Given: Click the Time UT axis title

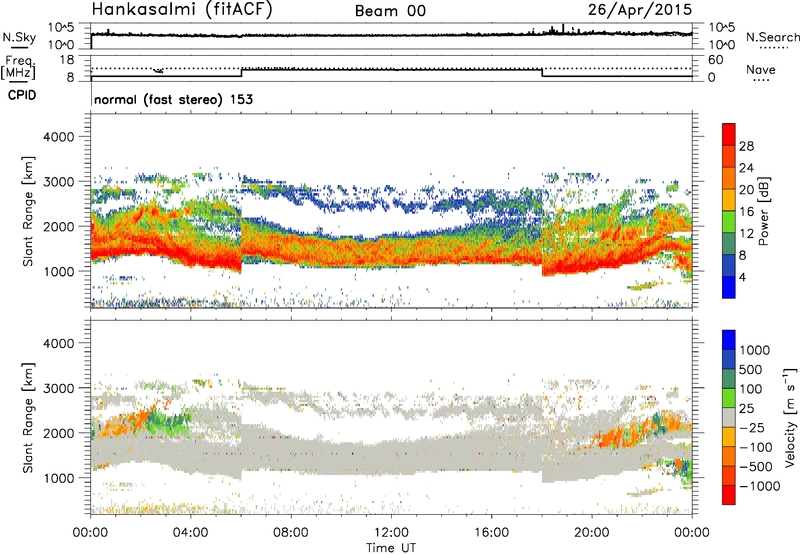Looking at the screenshot, I should point(391,548).
